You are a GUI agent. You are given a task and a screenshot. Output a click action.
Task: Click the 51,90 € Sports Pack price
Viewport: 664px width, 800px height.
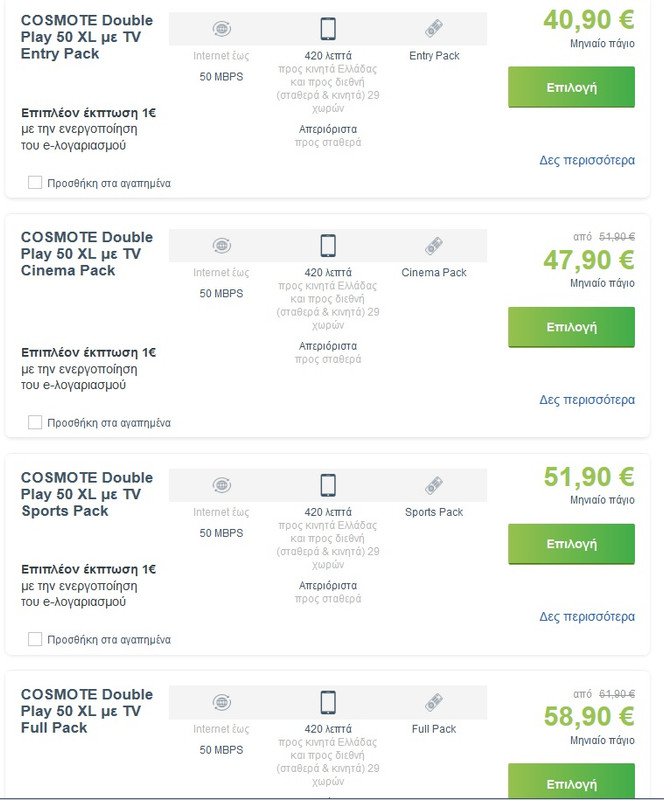click(x=589, y=477)
